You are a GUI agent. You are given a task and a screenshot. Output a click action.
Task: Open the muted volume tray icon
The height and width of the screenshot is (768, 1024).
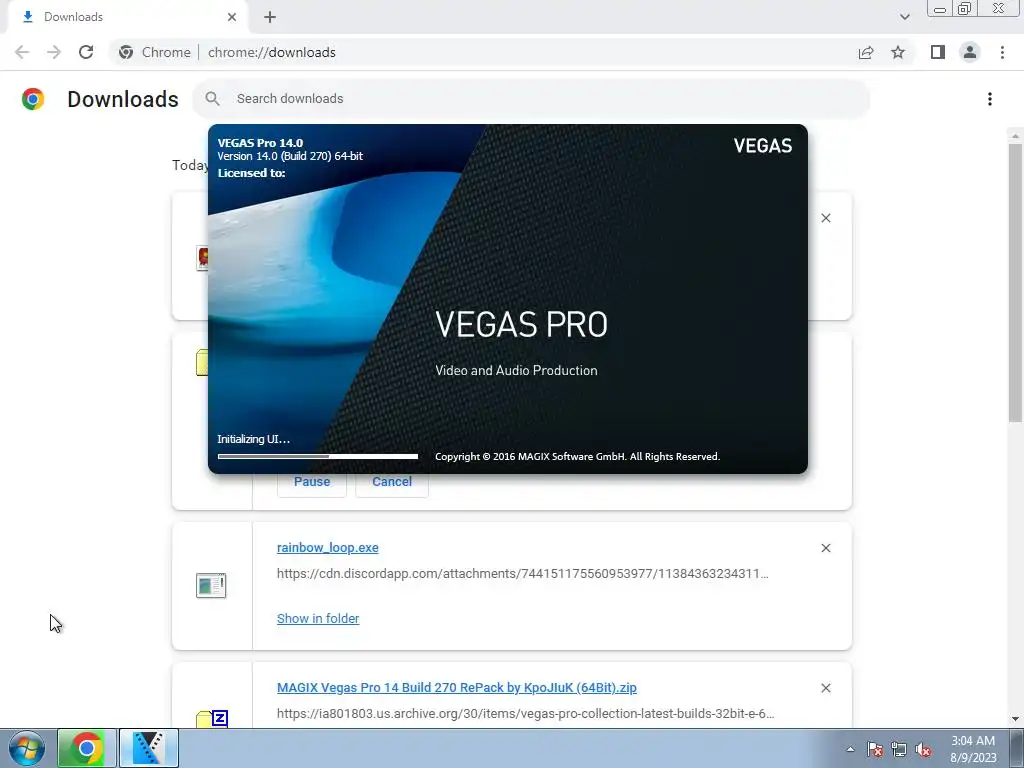pyautogui.click(x=923, y=749)
